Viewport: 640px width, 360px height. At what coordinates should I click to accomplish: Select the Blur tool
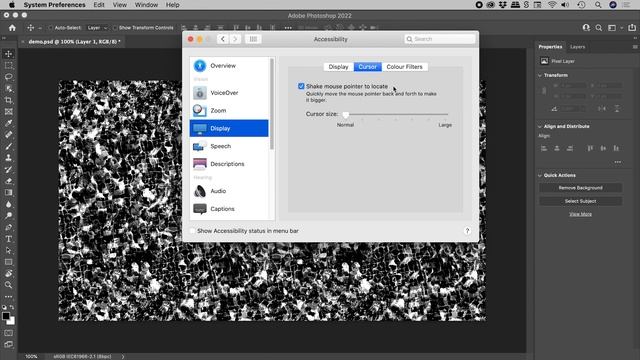pos(9,204)
